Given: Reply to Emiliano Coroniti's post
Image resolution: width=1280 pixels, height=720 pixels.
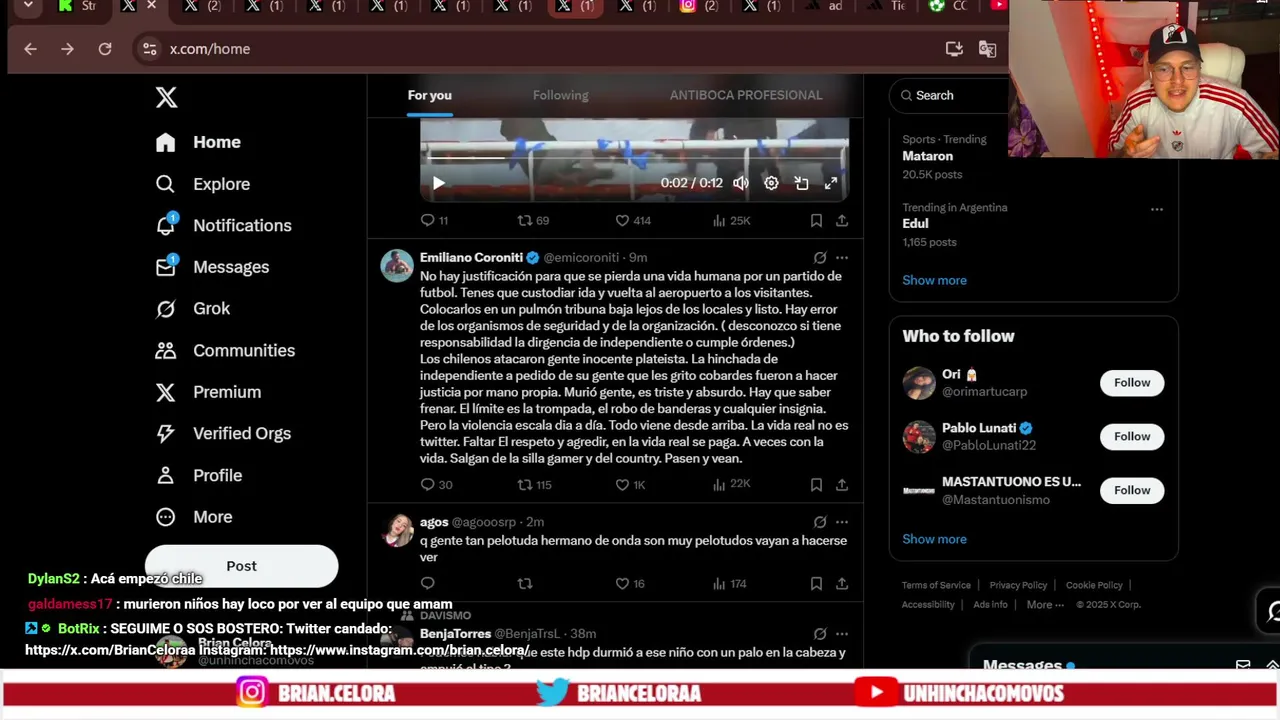Looking at the screenshot, I should pyautogui.click(x=436, y=484).
